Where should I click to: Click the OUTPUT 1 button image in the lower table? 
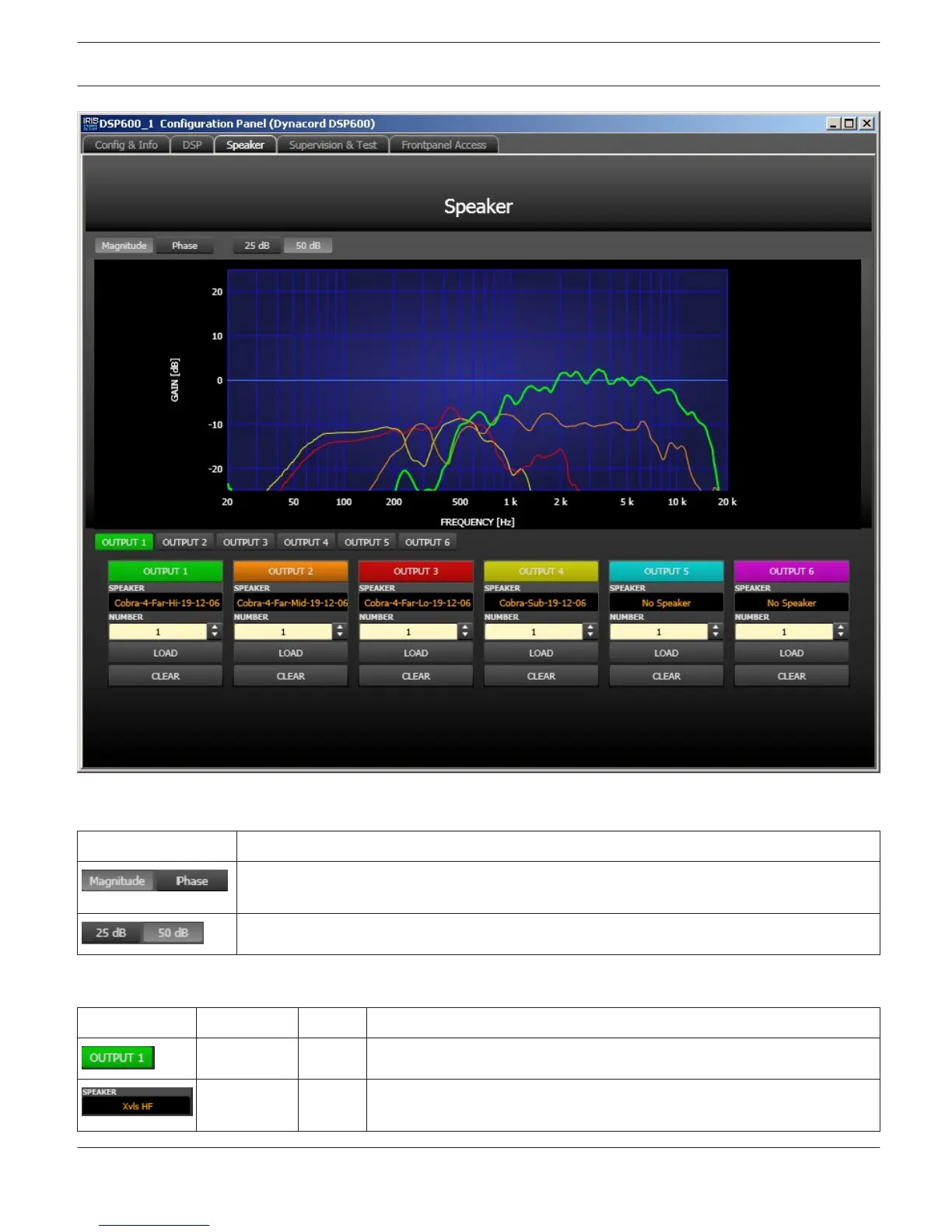117,1058
